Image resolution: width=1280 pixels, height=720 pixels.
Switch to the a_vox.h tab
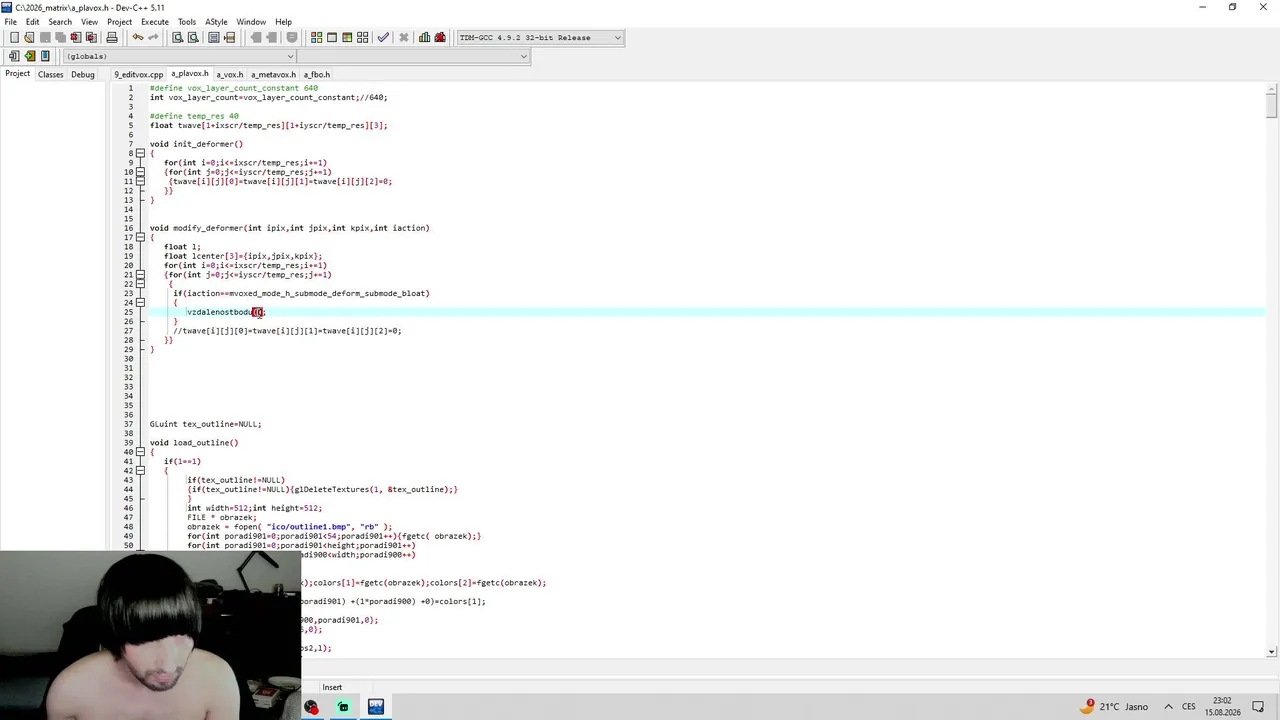[230, 75]
